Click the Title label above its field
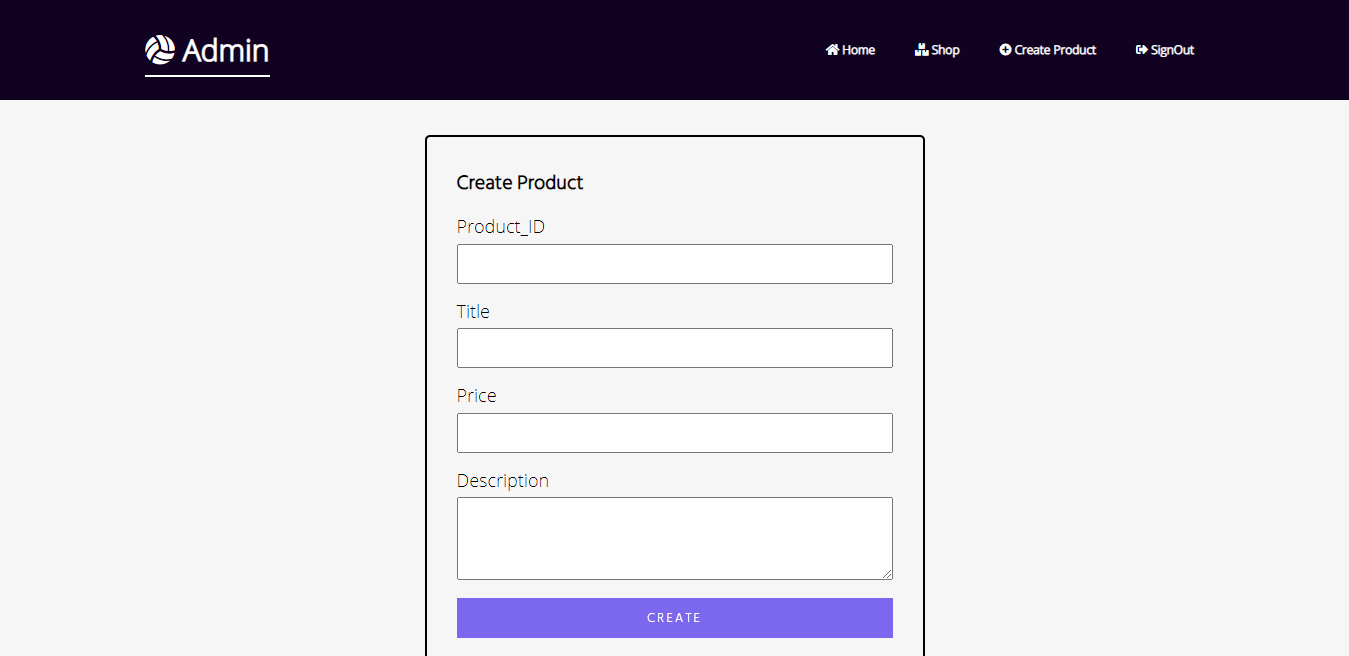Image resolution: width=1349 pixels, height=656 pixels. click(473, 311)
